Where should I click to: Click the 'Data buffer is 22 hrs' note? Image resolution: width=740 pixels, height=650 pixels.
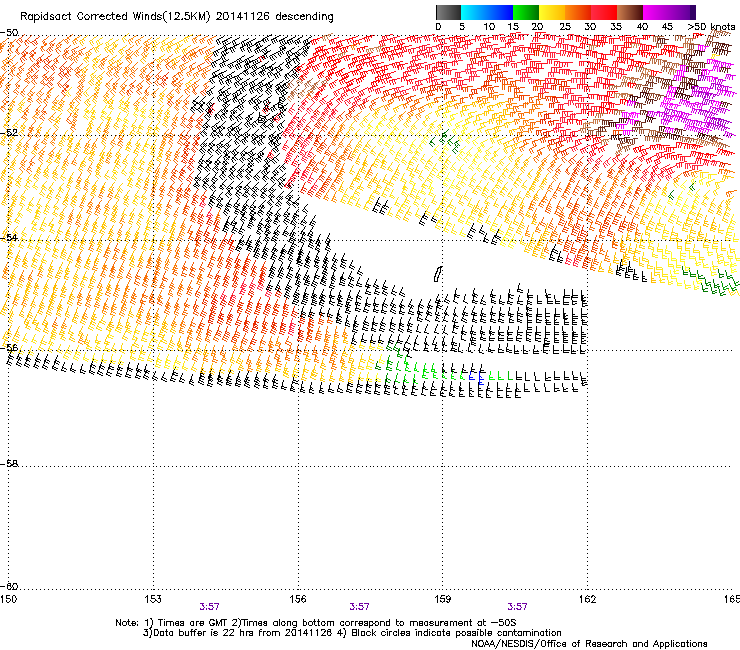[236, 633]
